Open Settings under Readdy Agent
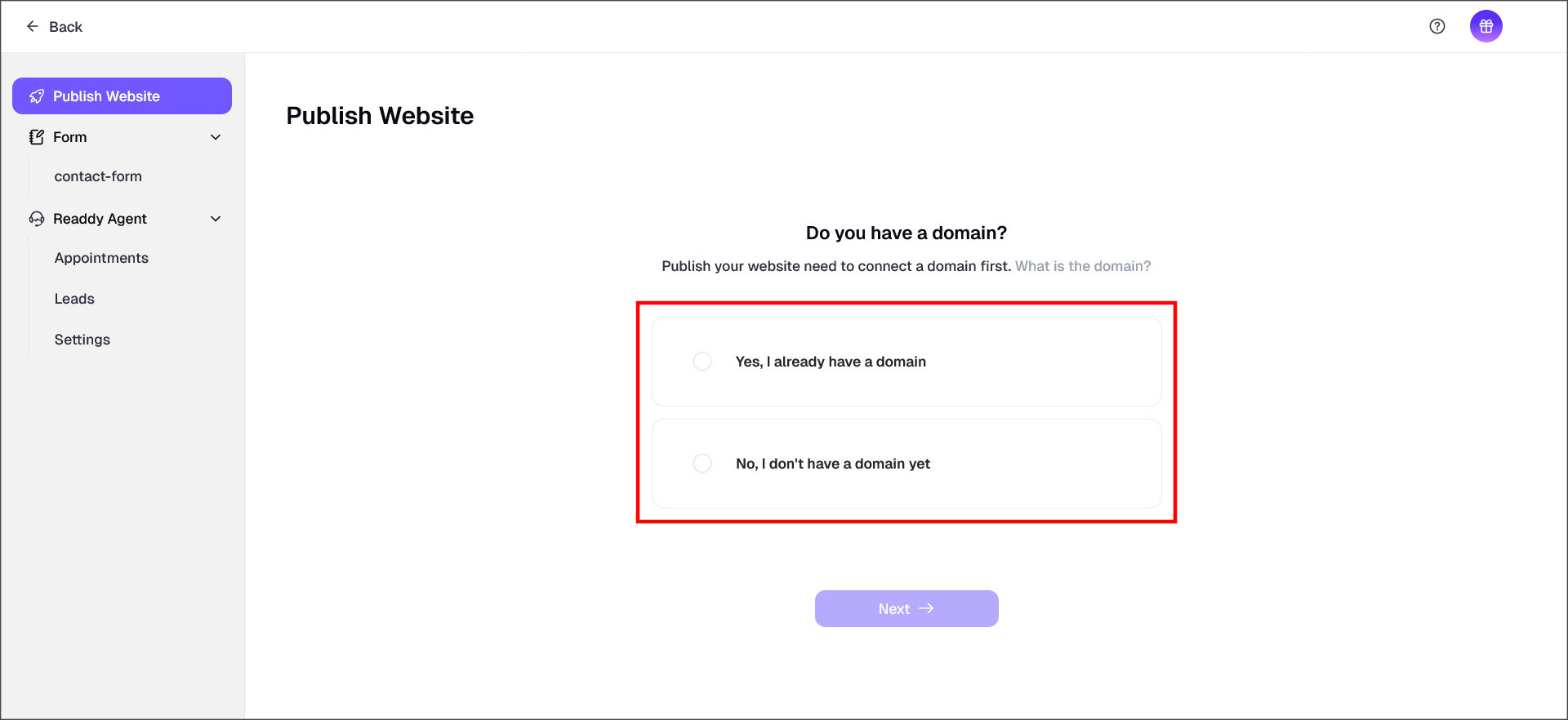 [82, 340]
